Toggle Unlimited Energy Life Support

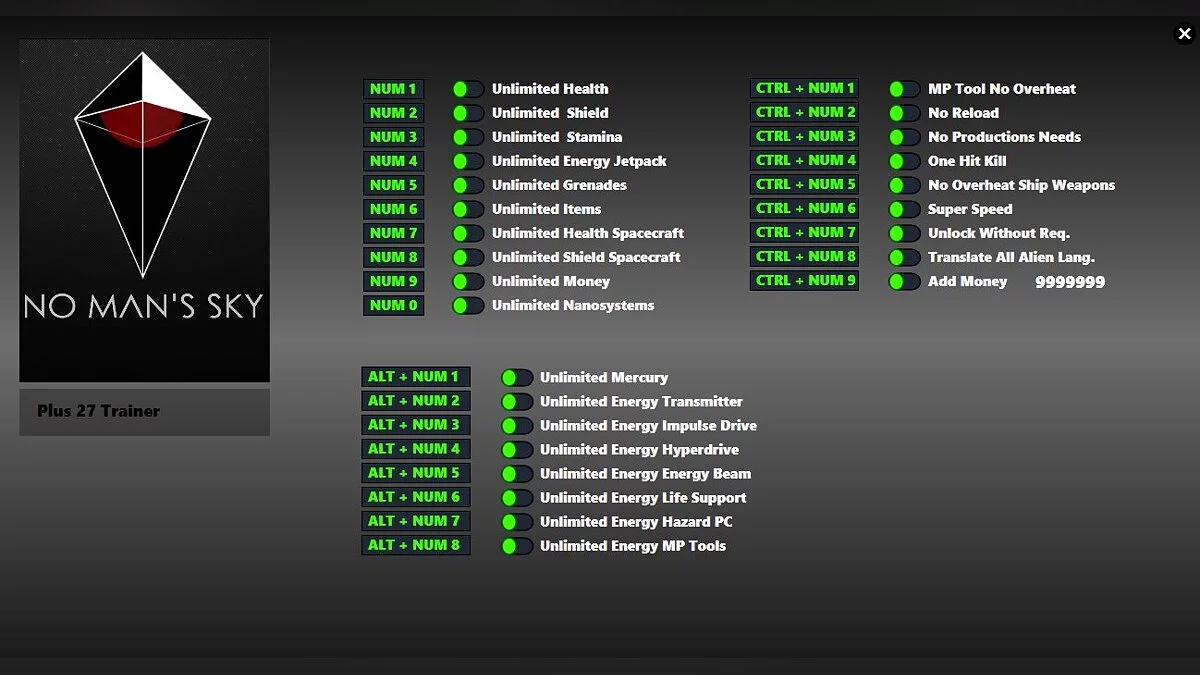coord(516,497)
